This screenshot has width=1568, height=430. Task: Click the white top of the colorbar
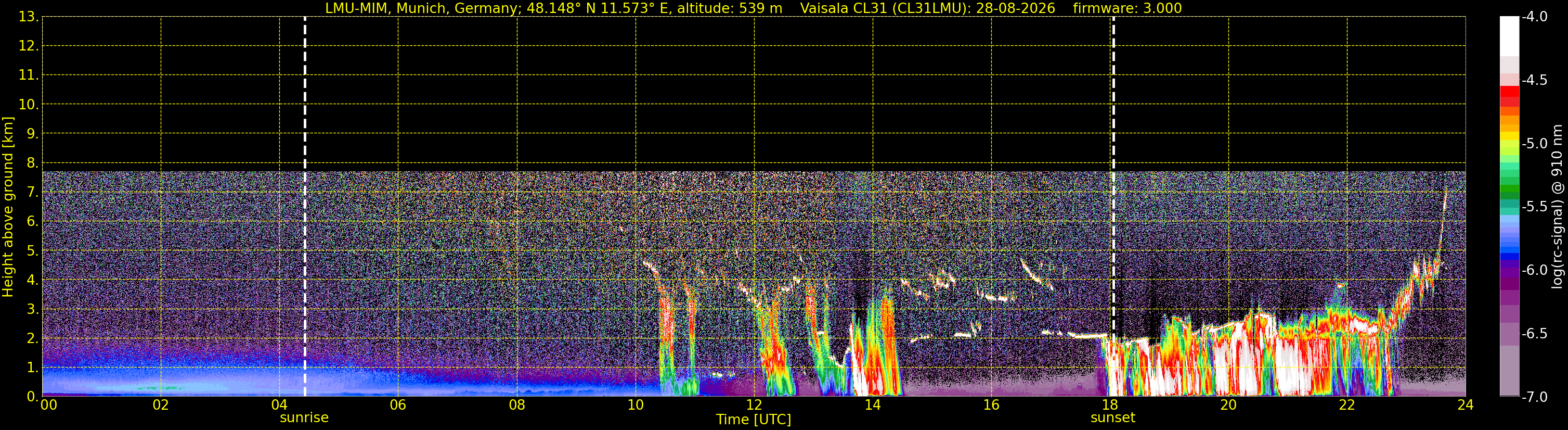(x=1509, y=36)
